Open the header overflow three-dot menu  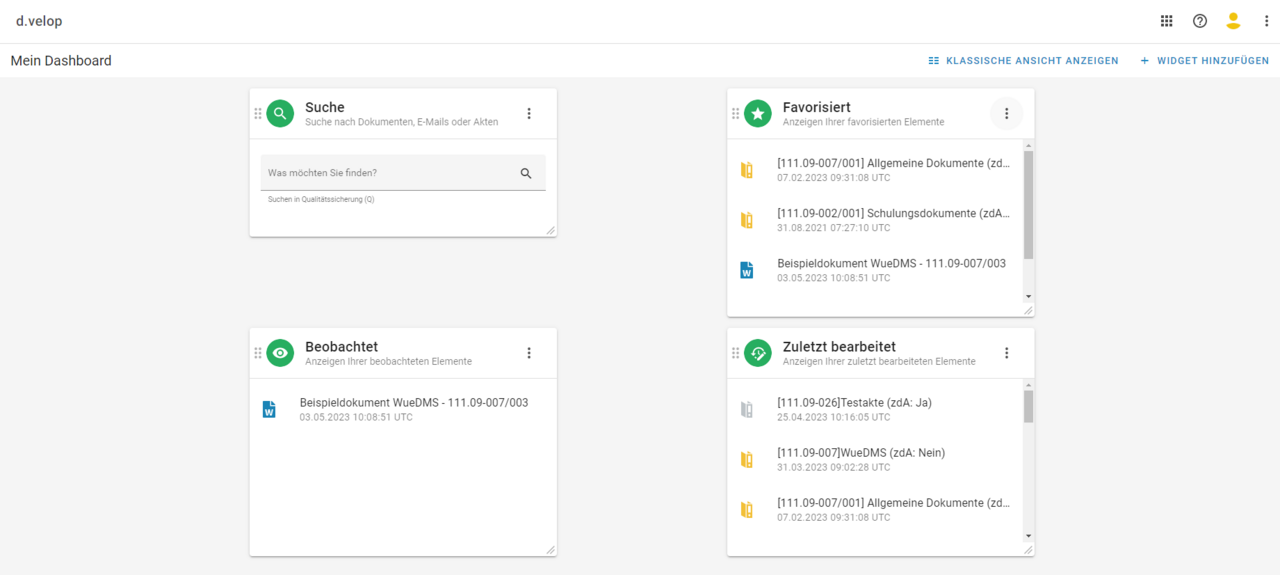pyautogui.click(x=1266, y=21)
